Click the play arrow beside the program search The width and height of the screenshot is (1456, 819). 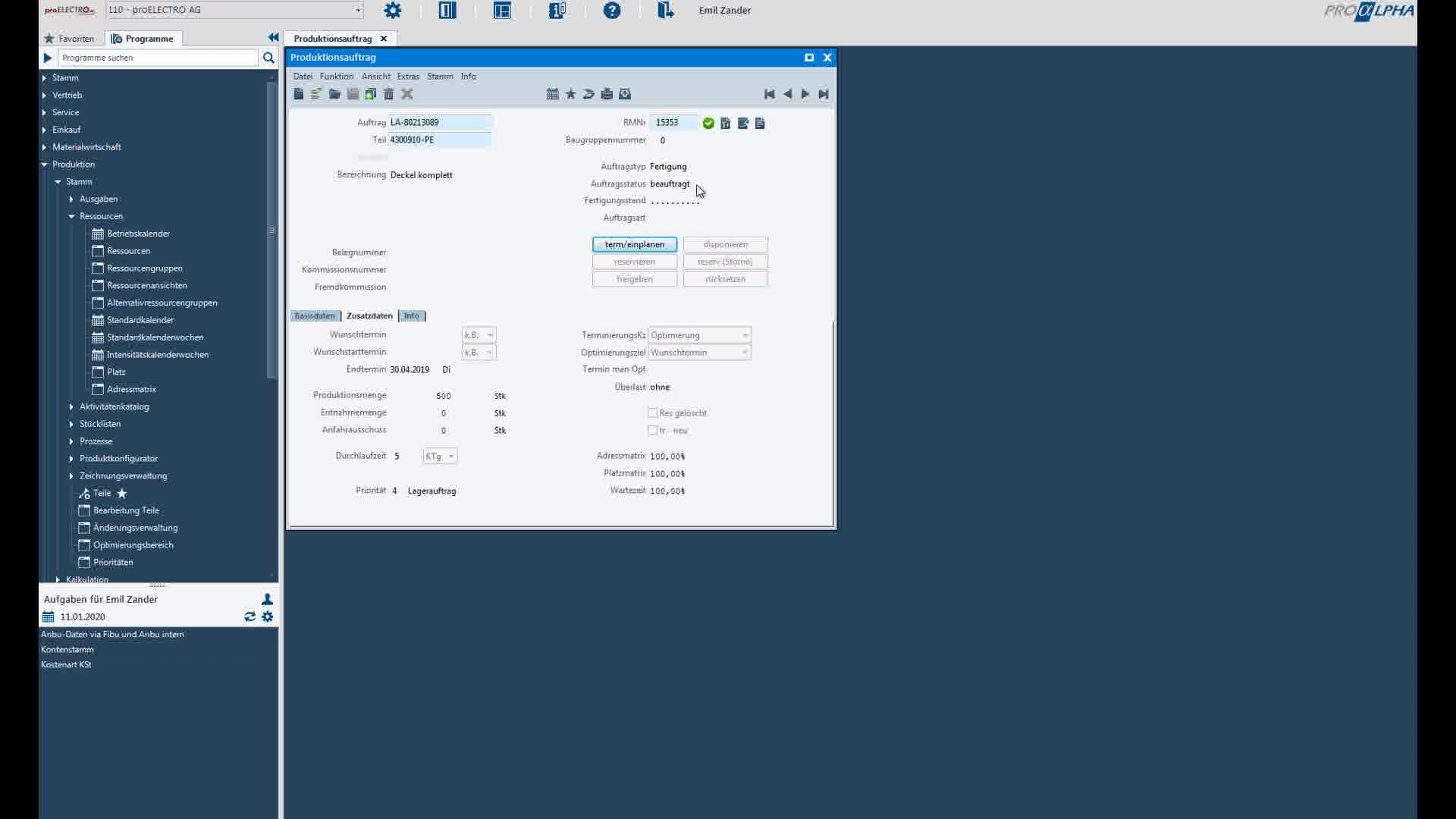coord(47,58)
